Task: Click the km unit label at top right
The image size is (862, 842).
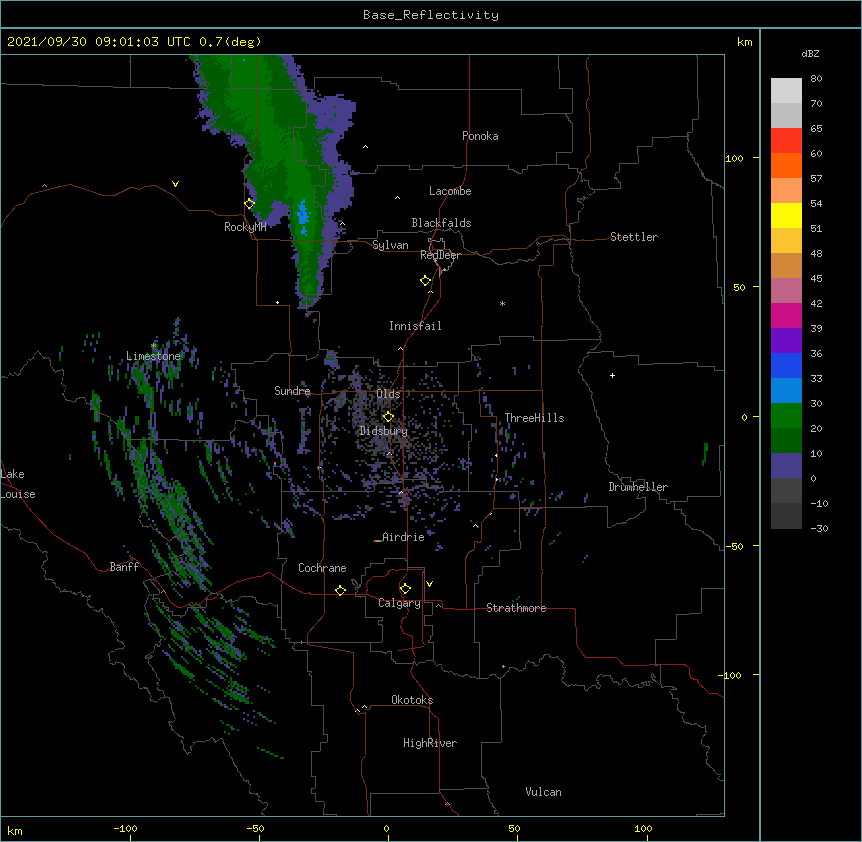Action: click(x=744, y=42)
